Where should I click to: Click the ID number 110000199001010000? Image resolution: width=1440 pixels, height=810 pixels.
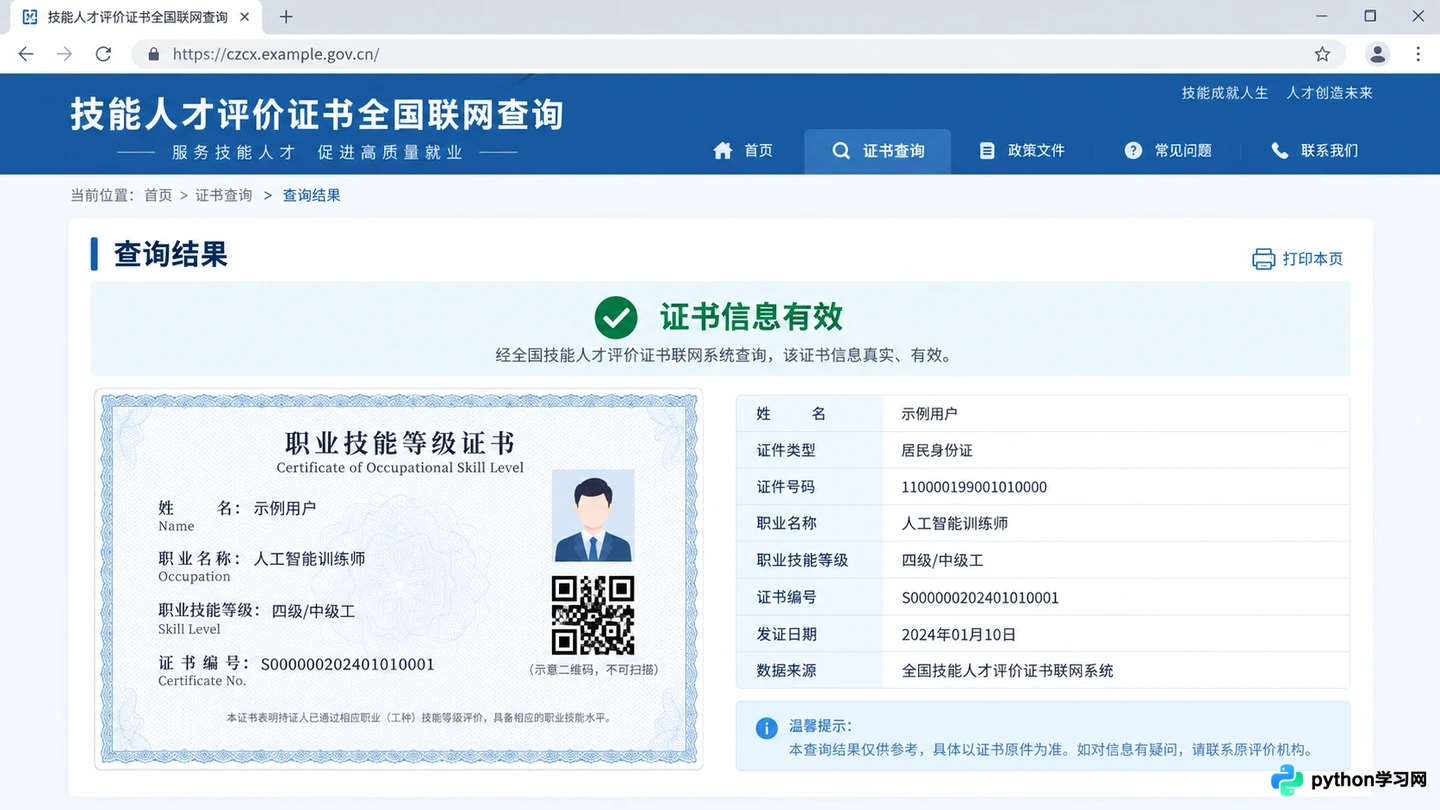click(974, 487)
